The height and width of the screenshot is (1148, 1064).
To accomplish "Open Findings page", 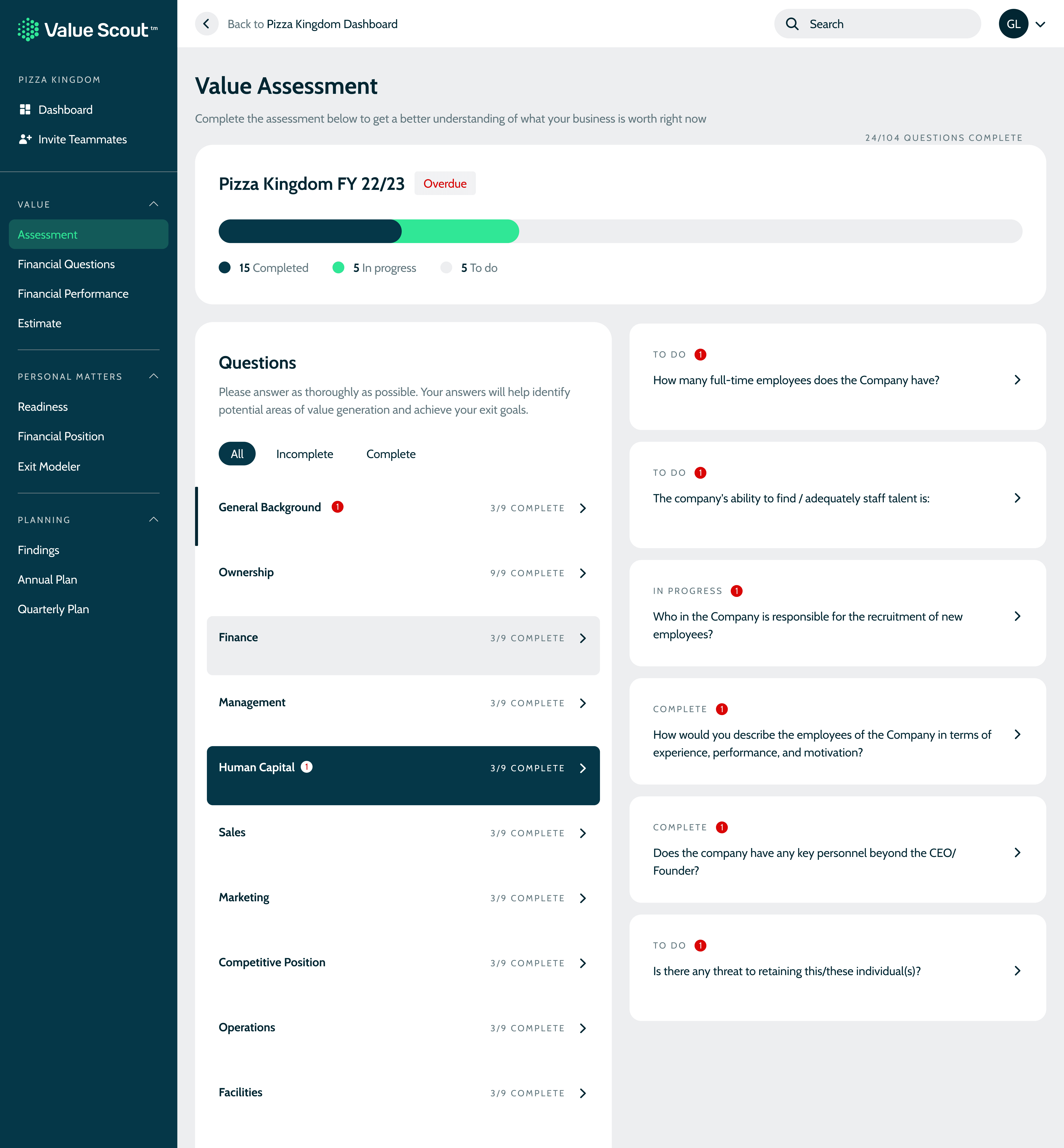I will (39, 550).
